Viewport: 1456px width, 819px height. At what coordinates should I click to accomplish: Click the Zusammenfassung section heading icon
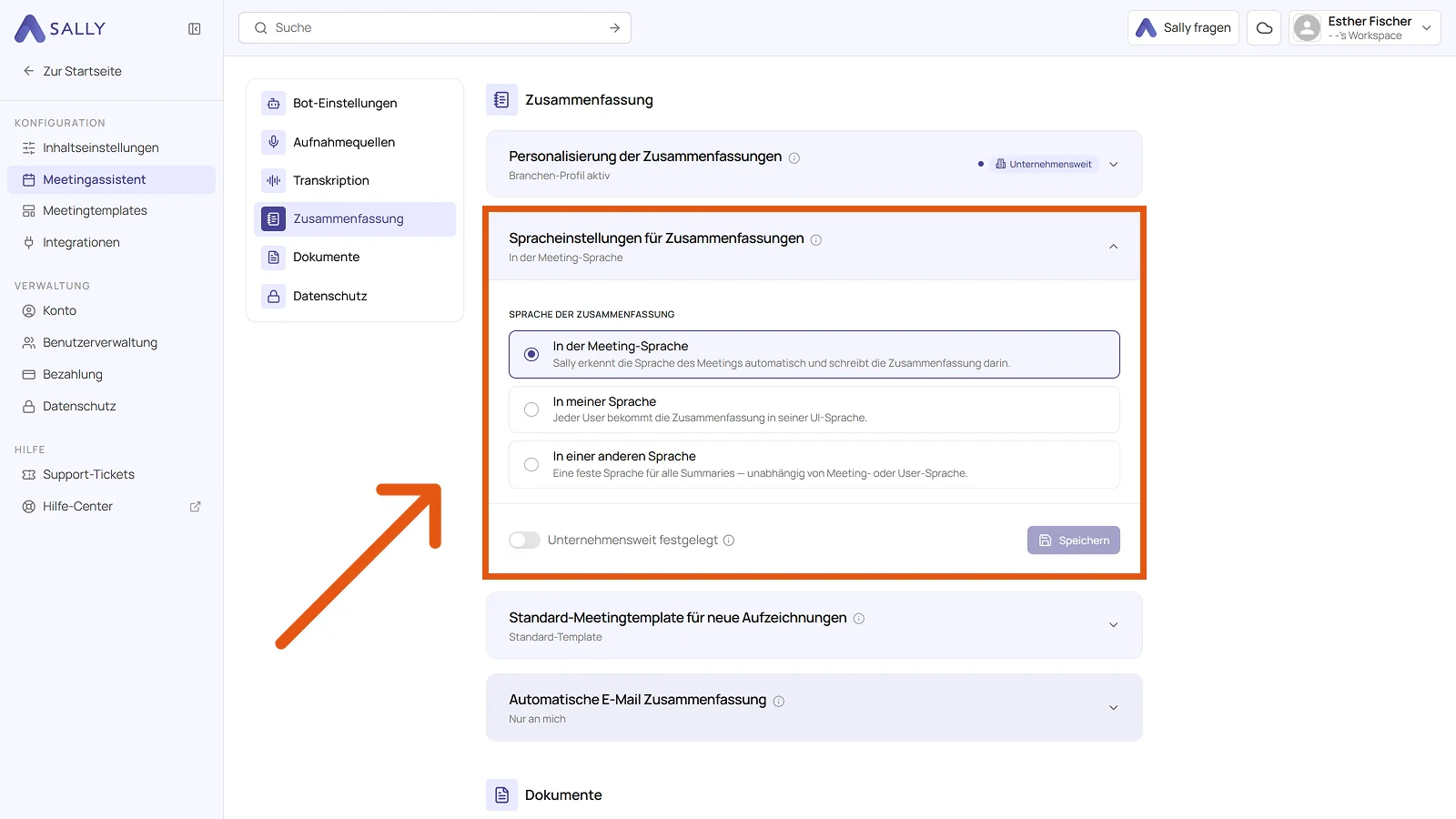(x=501, y=100)
